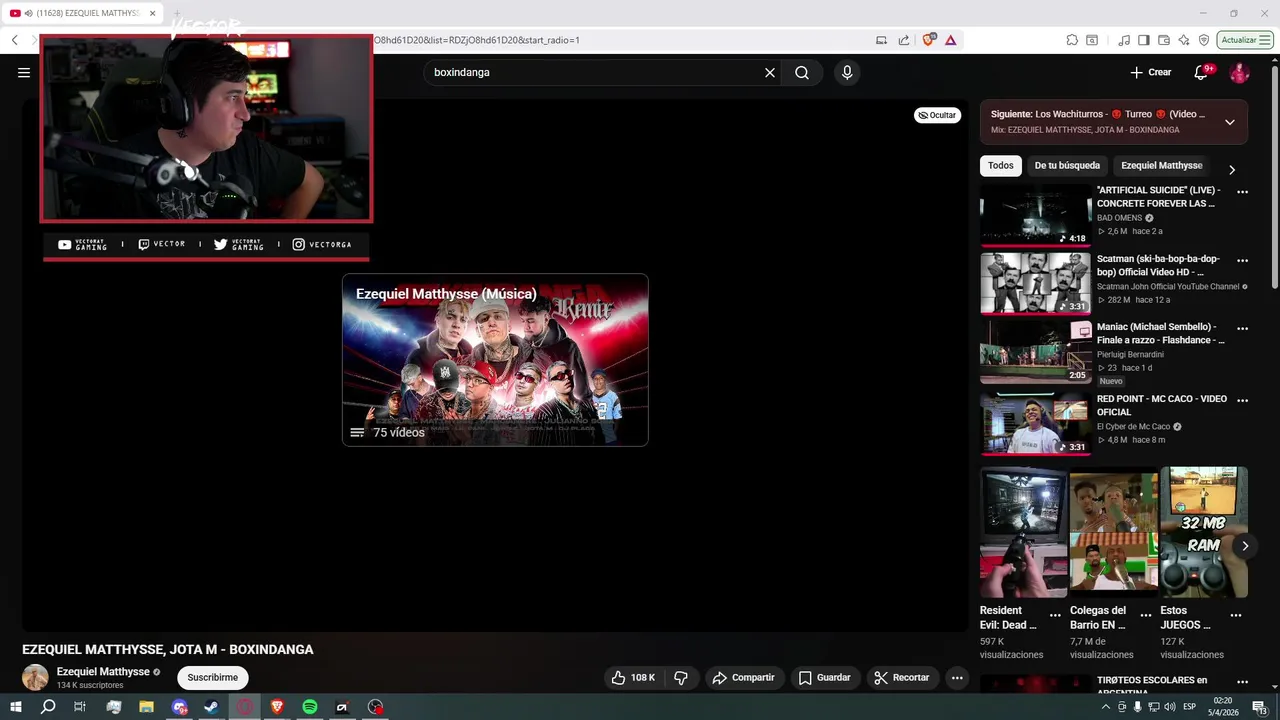Open the Windows Start menu

pyautogui.click(x=16, y=707)
